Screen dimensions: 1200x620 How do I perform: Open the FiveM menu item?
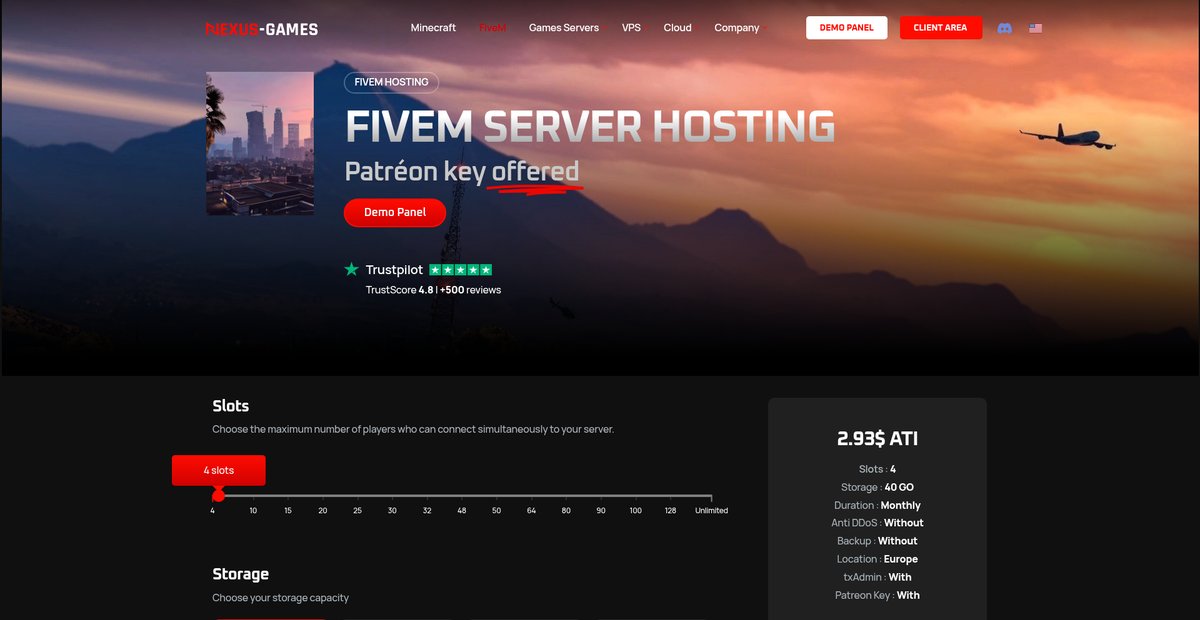click(x=492, y=28)
